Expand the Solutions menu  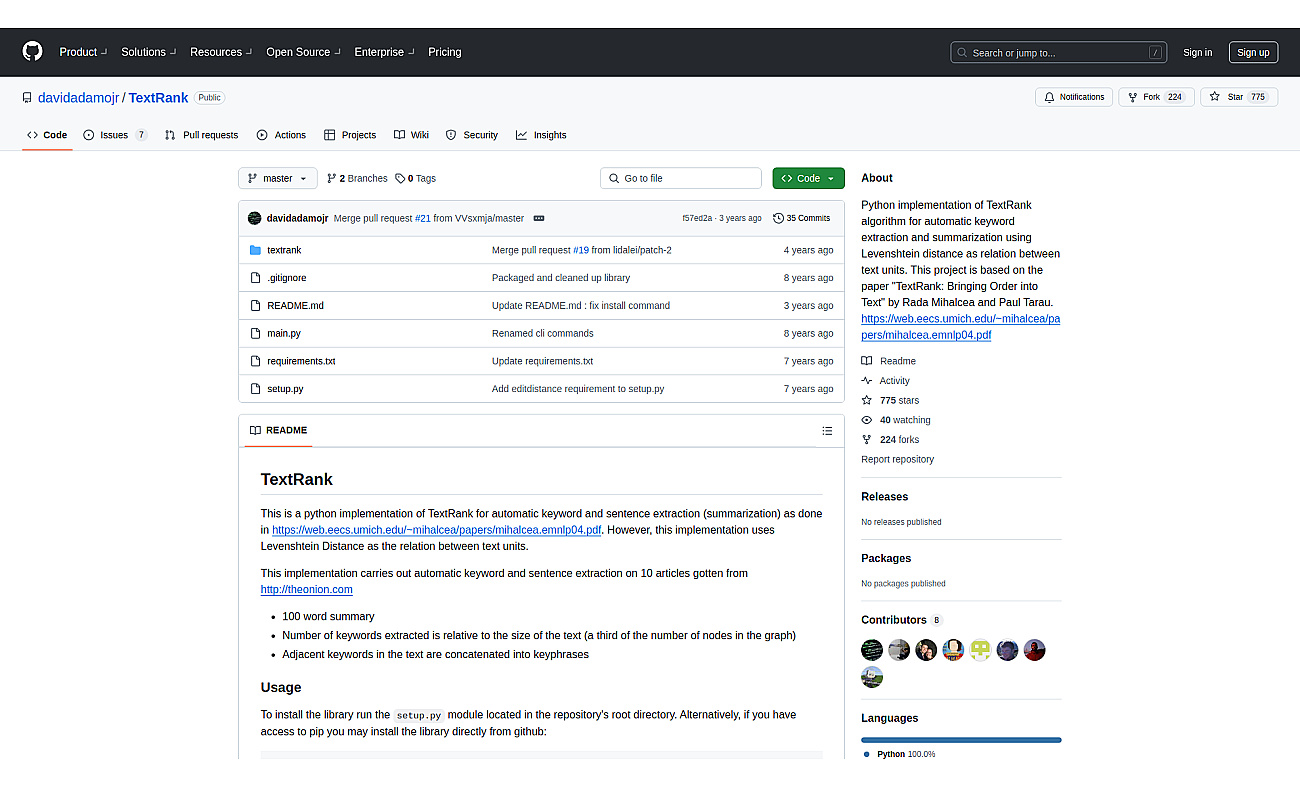click(149, 52)
